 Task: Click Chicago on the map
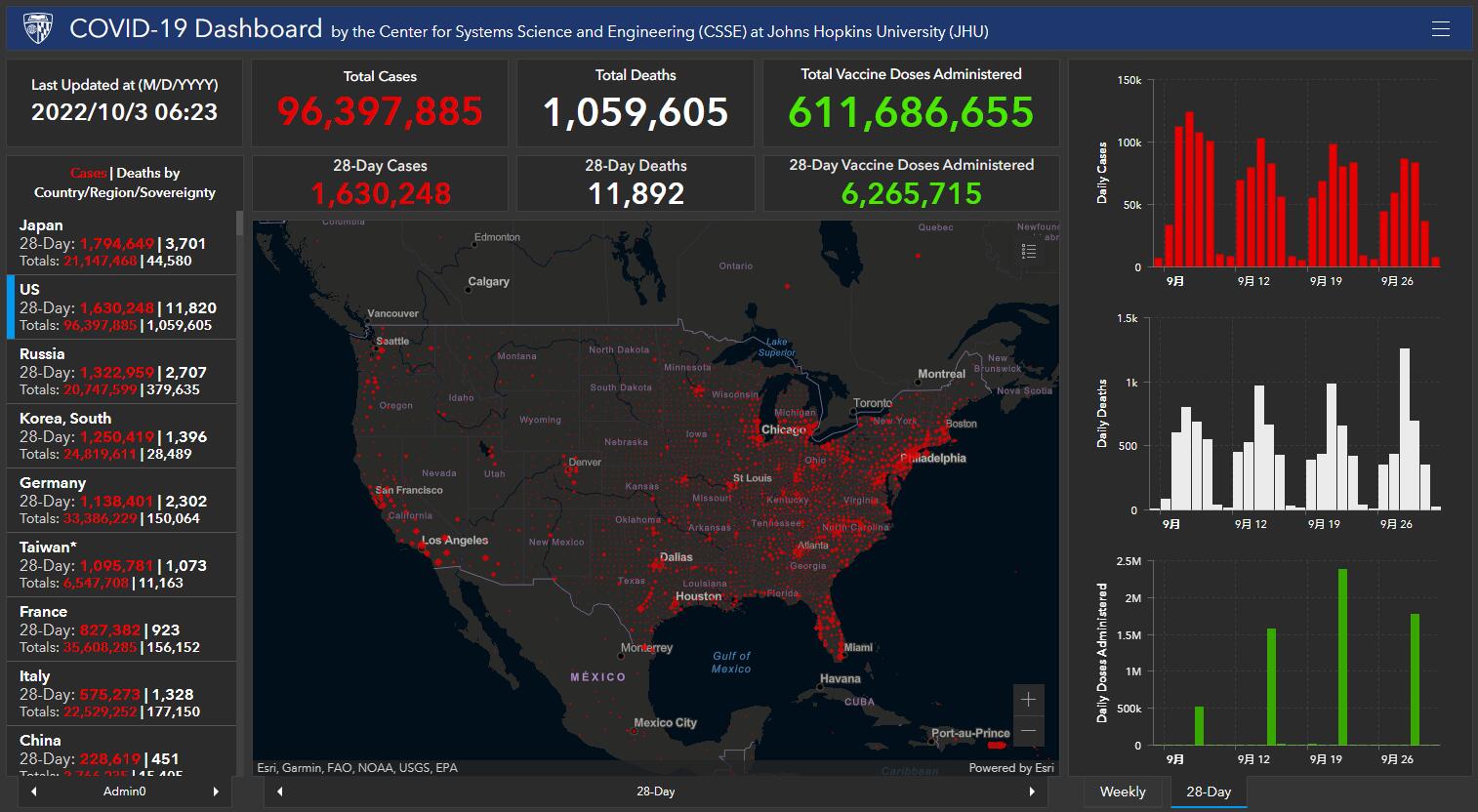coord(783,430)
